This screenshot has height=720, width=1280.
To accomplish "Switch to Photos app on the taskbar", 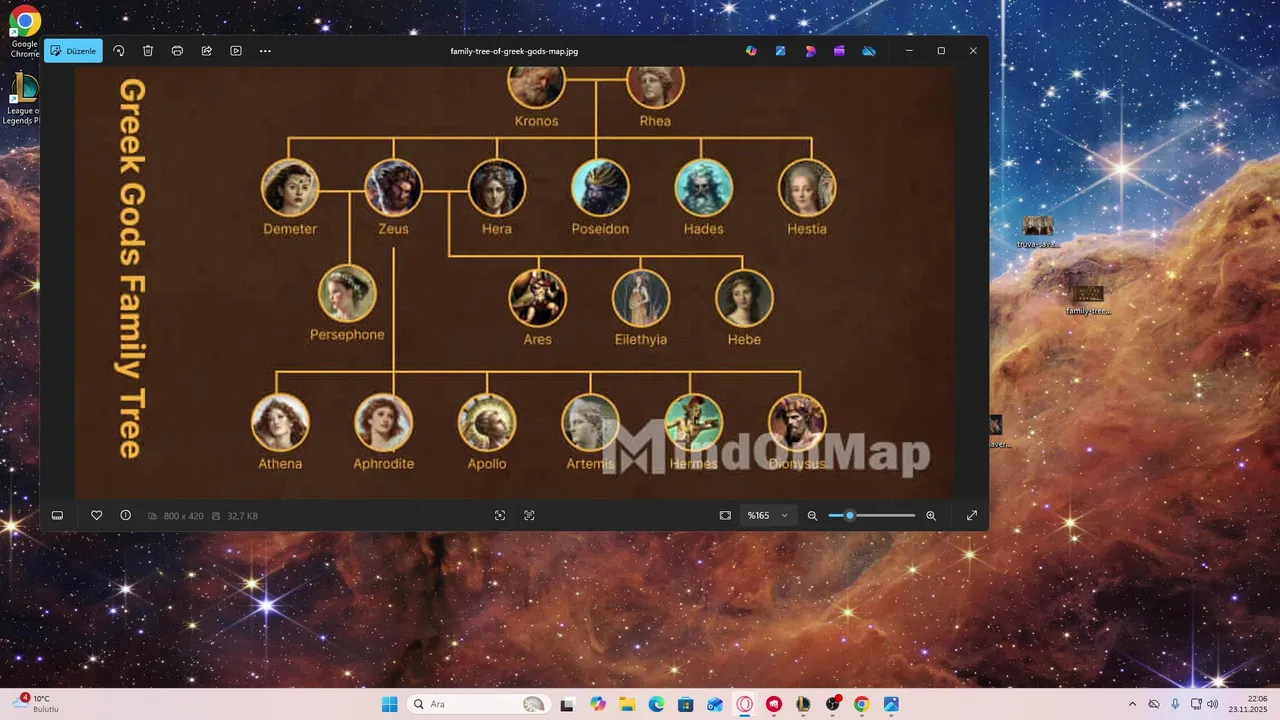I will point(890,704).
